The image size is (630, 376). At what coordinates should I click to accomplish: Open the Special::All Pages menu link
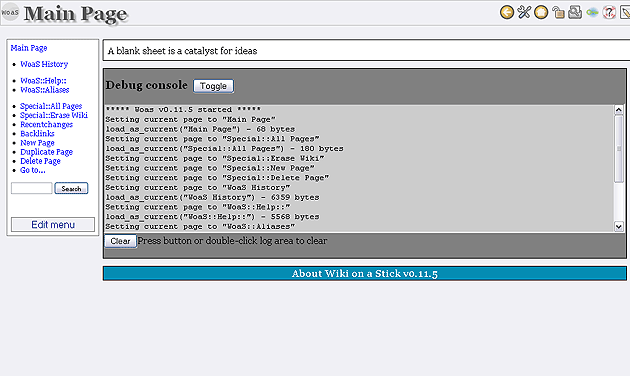click(51, 106)
